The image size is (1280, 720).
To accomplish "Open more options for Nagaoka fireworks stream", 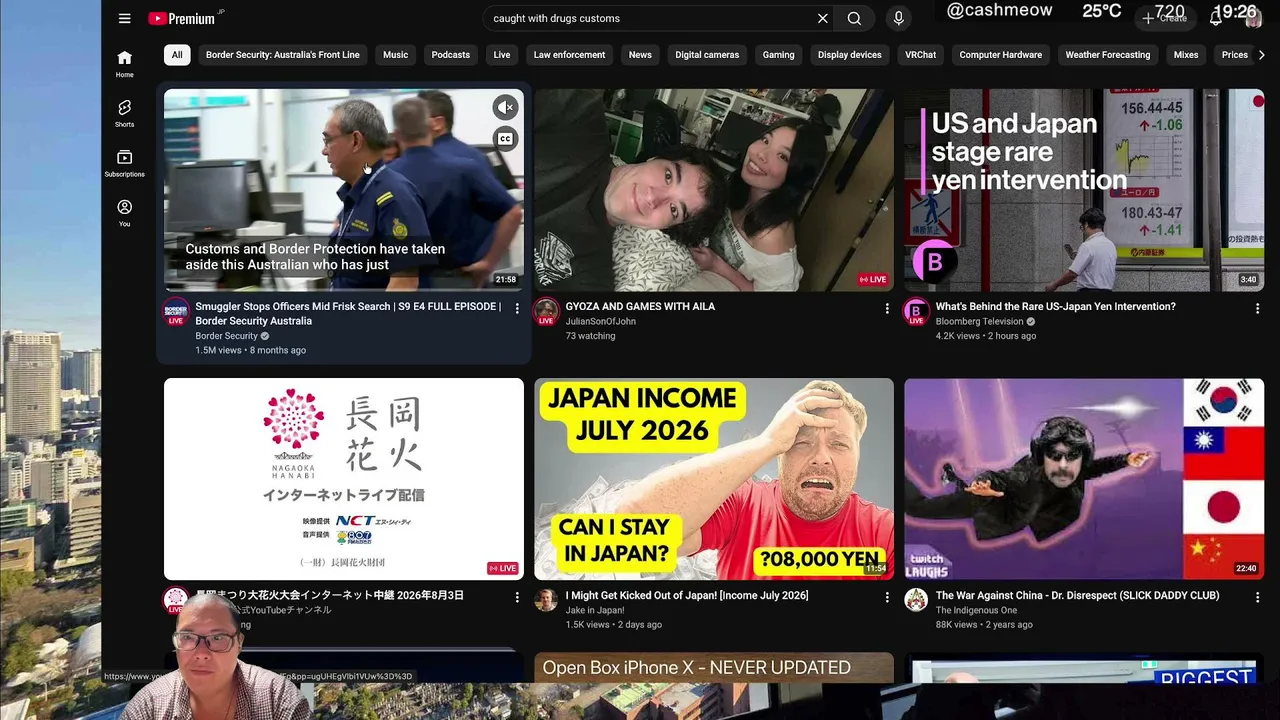I will (x=517, y=597).
